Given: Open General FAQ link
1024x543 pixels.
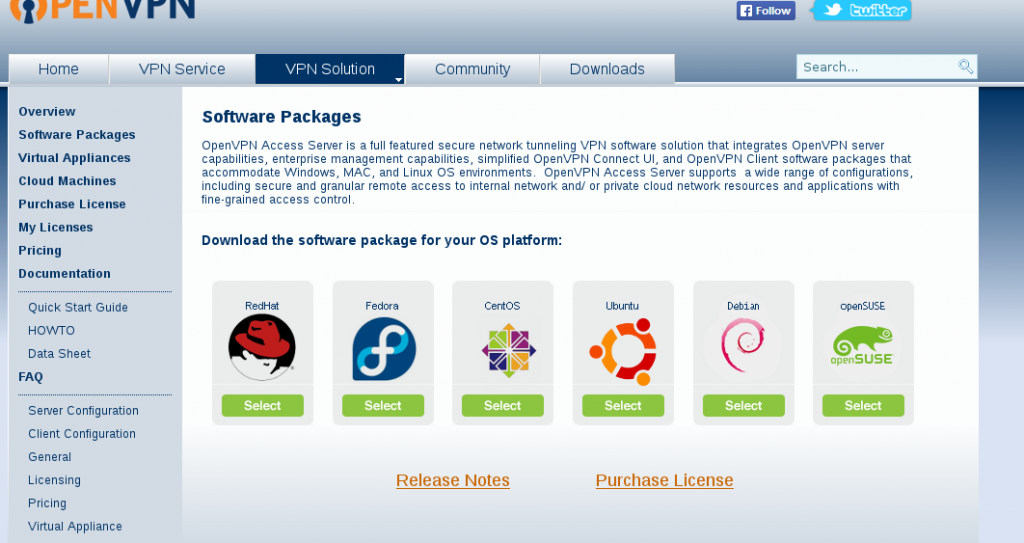Looking at the screenshot, I should [x=50, y=457].
